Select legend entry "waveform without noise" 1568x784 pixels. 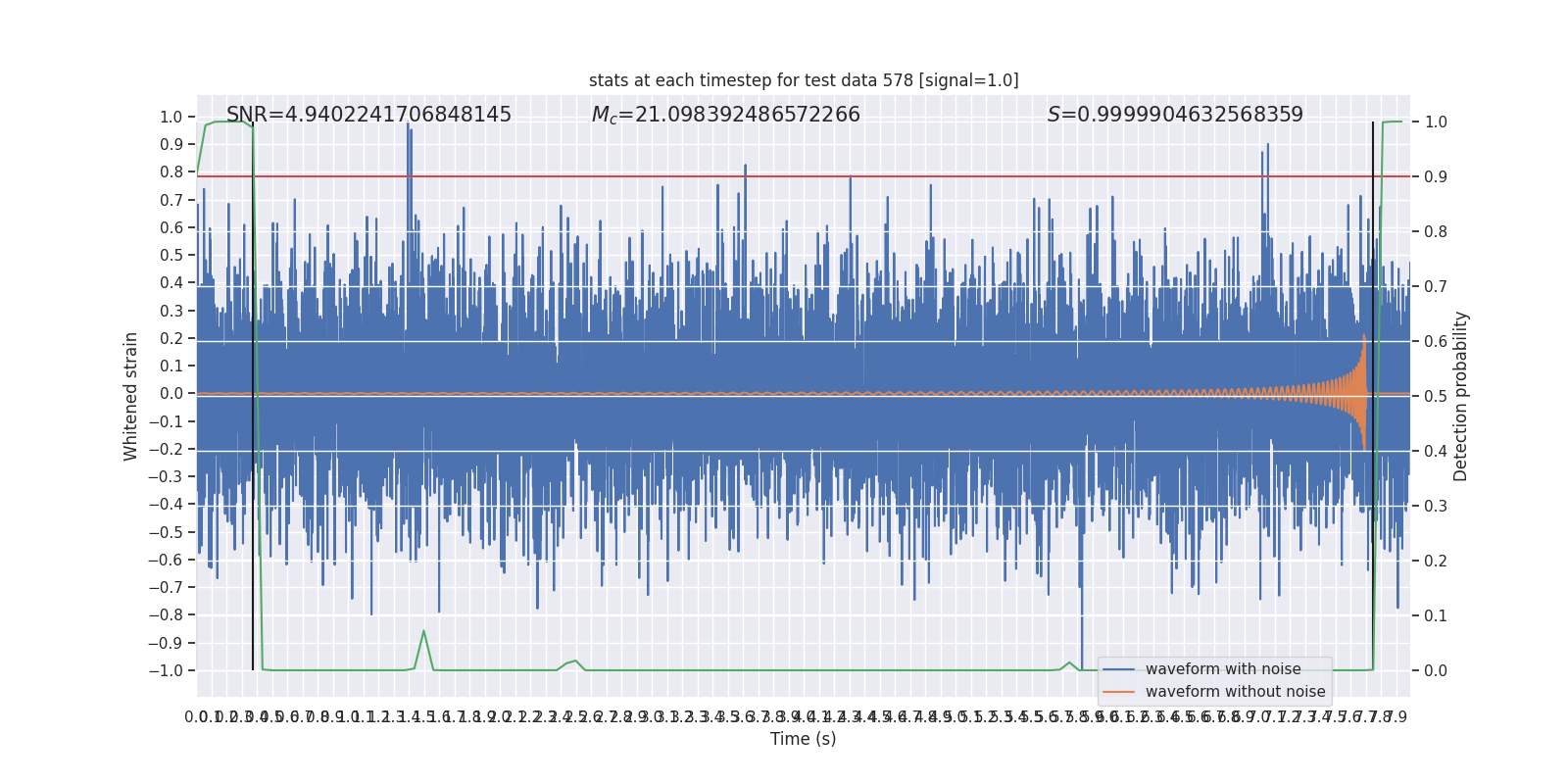click(1235, 692)
